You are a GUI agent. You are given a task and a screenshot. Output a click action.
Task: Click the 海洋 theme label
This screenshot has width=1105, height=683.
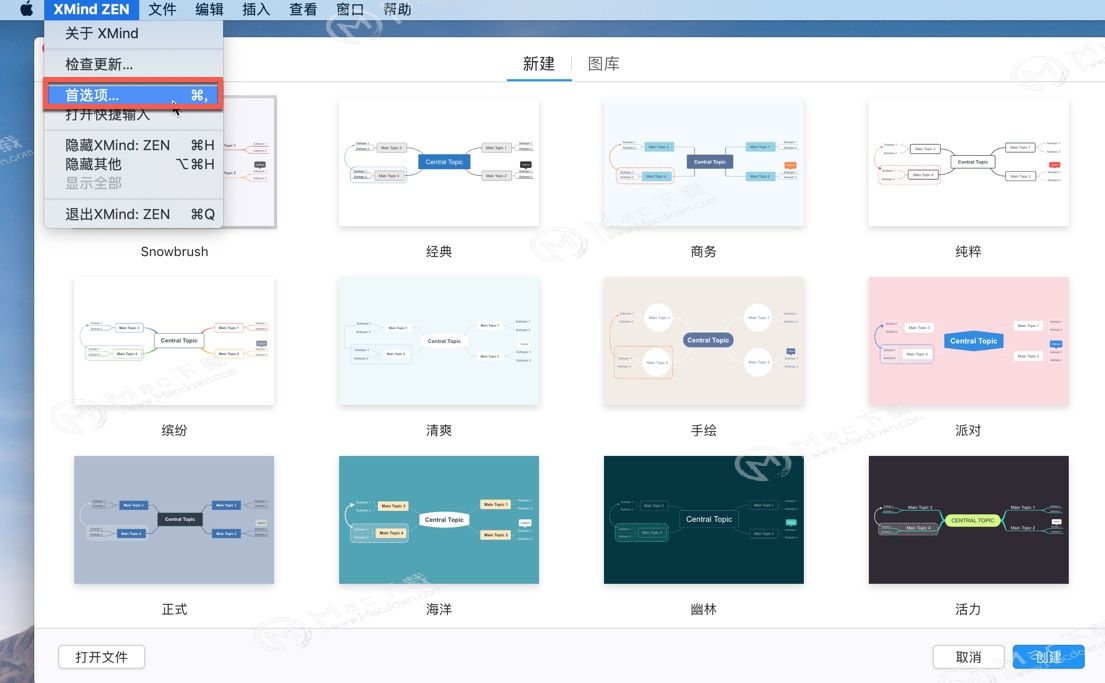439,609
